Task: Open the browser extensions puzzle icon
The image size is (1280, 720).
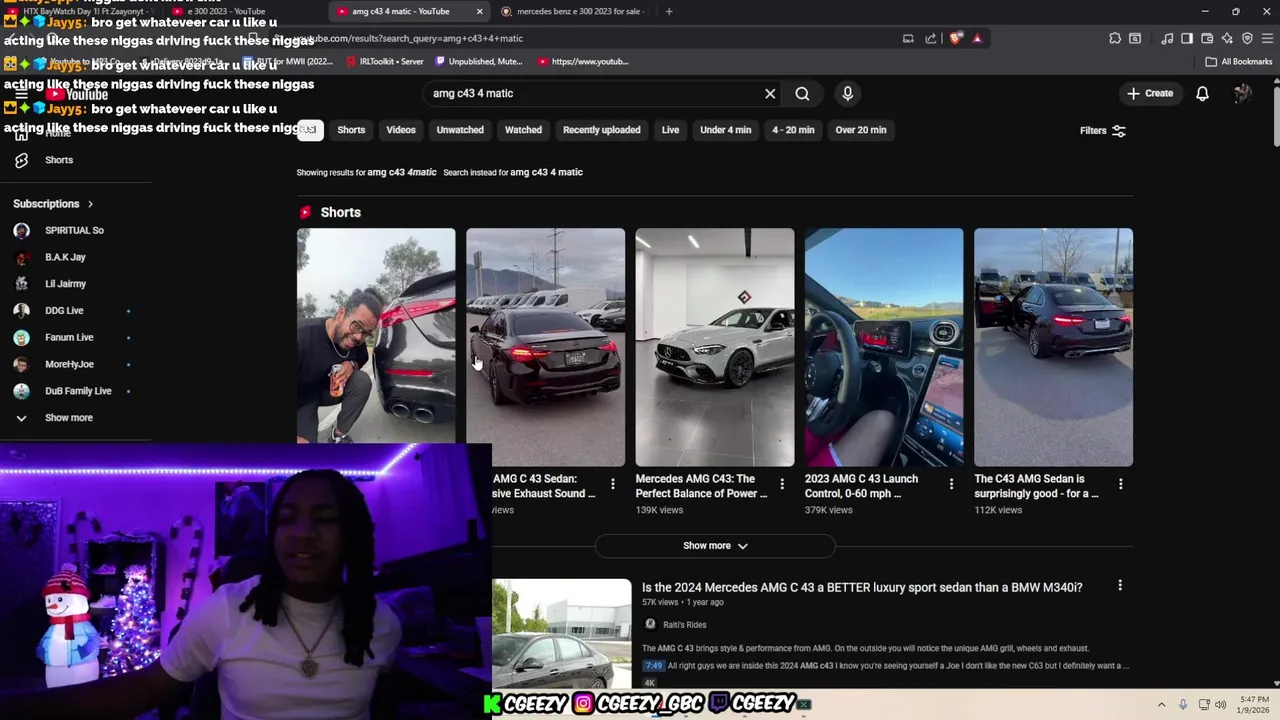Action: (x=1115, y=38)
